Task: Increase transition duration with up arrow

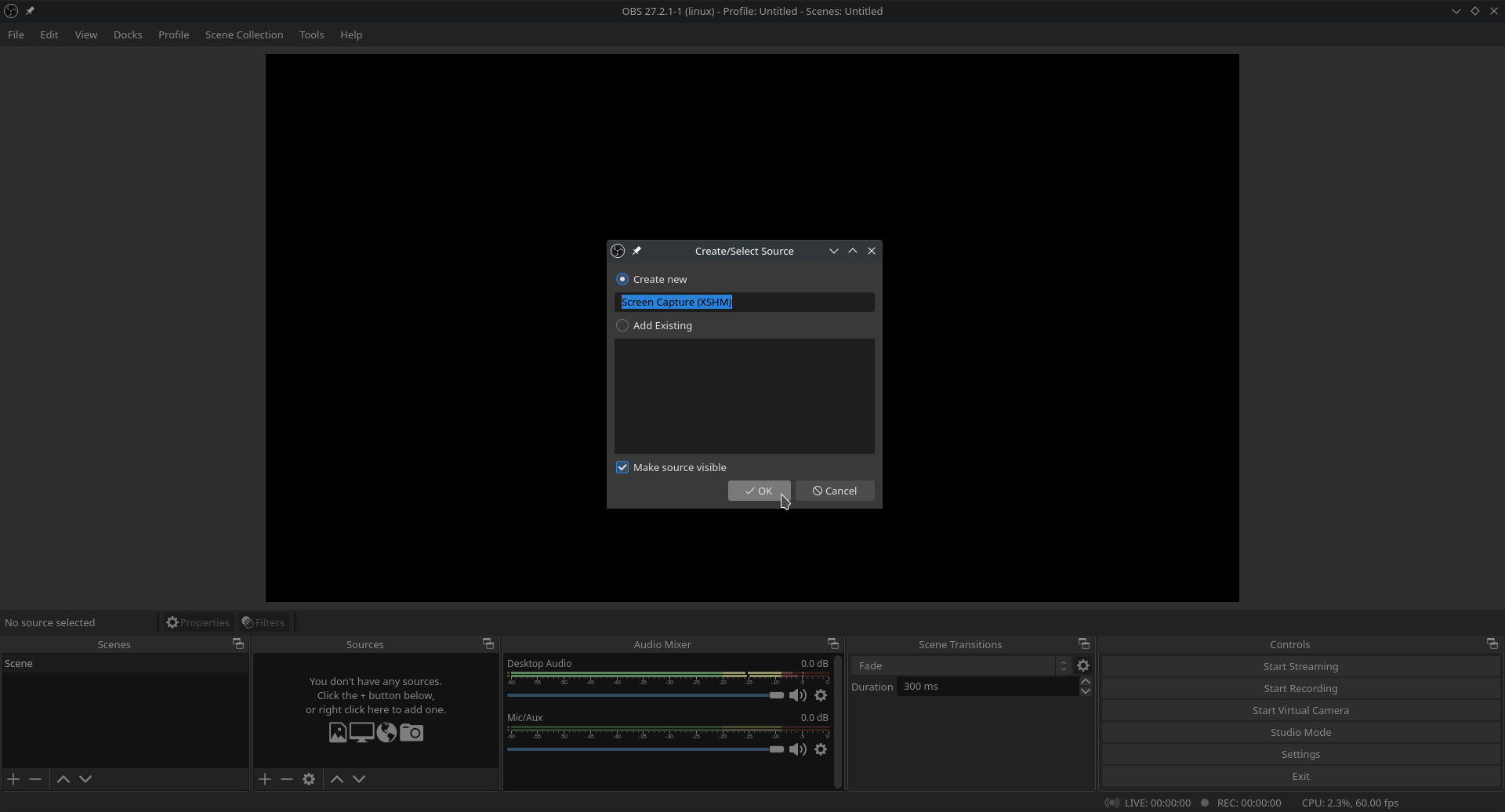Action: [x=1086, y=681]
